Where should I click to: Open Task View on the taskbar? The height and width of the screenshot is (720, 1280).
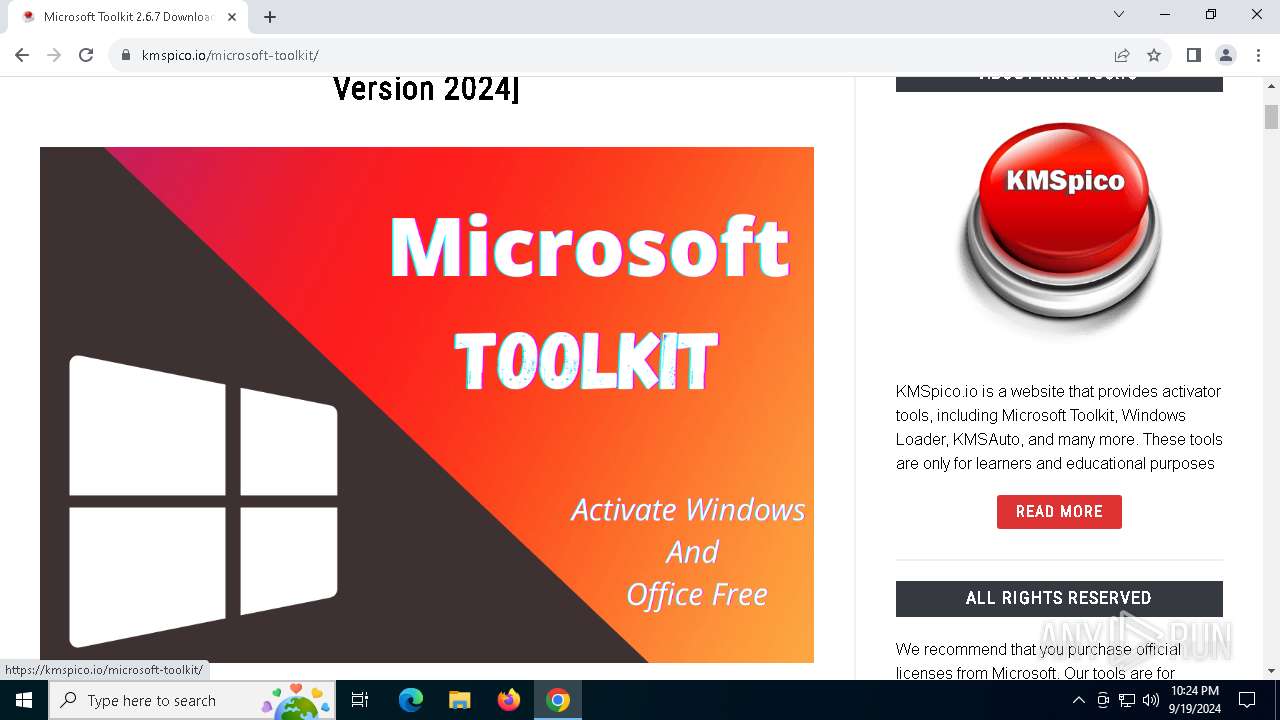click(360, 700)
